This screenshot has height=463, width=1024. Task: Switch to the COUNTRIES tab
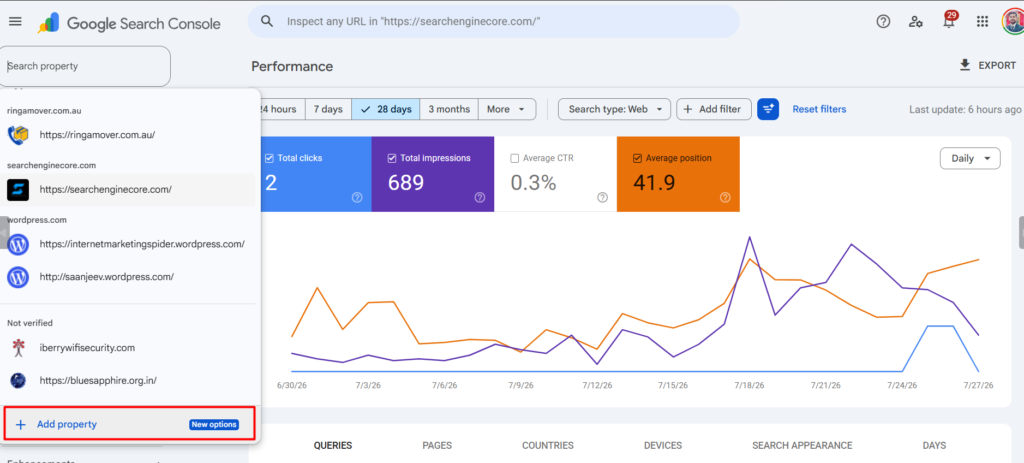(x=548, y=445)
